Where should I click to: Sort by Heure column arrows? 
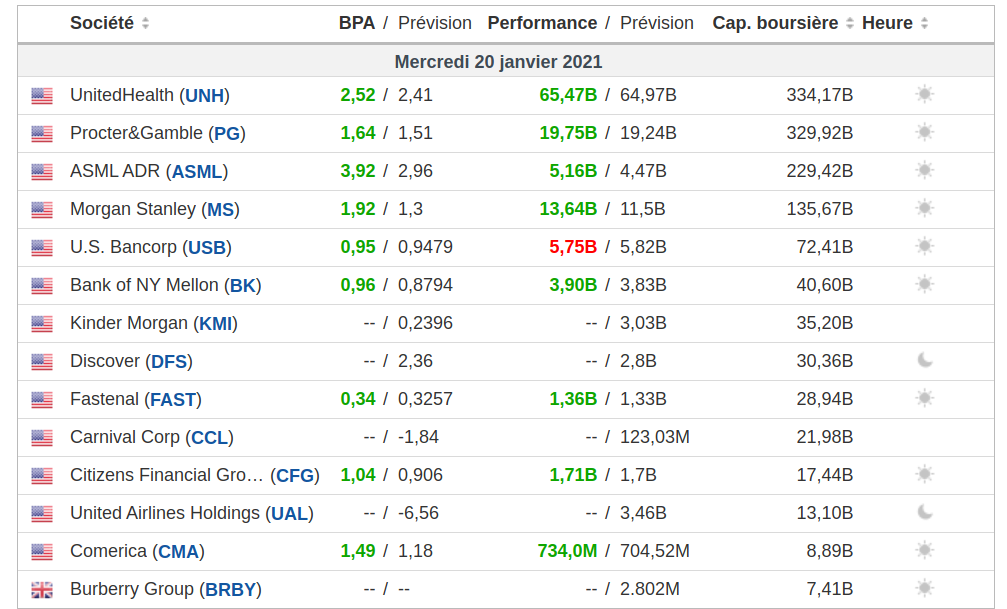(924, 23)
